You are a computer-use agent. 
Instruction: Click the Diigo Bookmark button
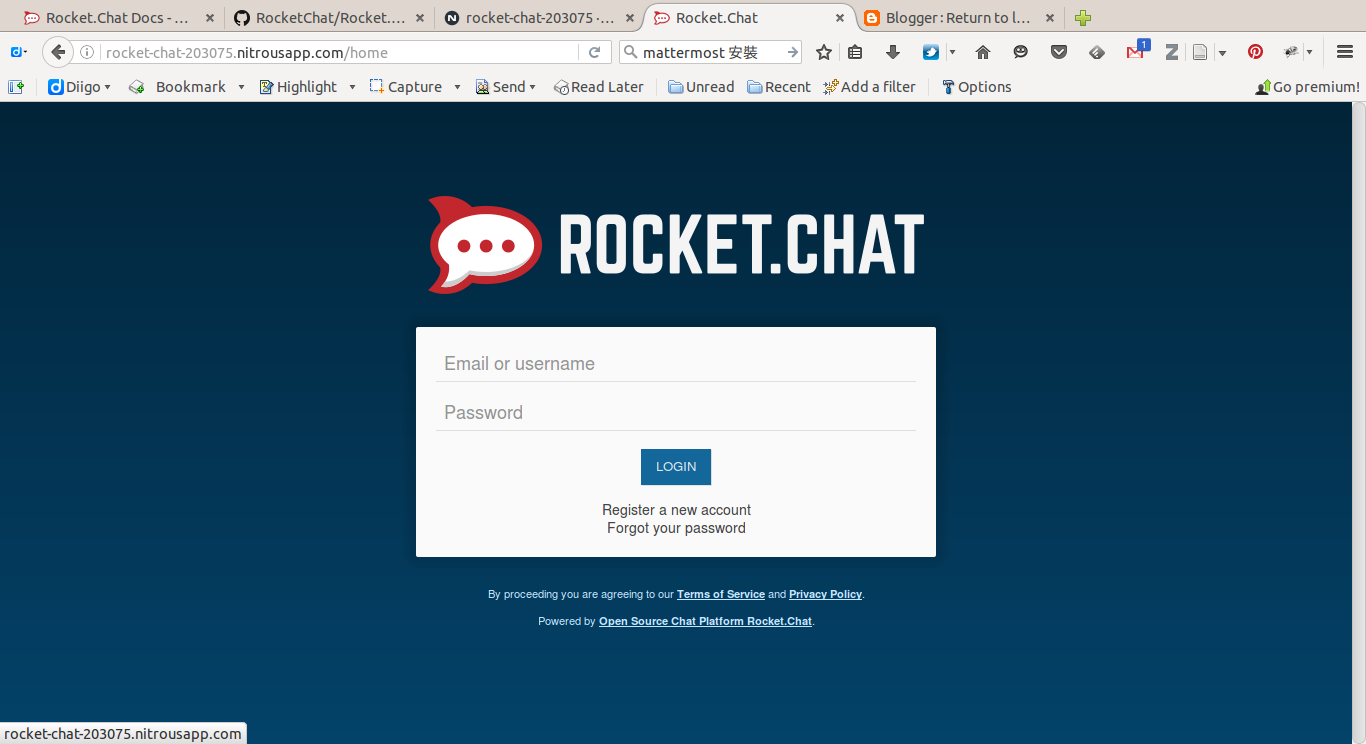click(178, 87)
